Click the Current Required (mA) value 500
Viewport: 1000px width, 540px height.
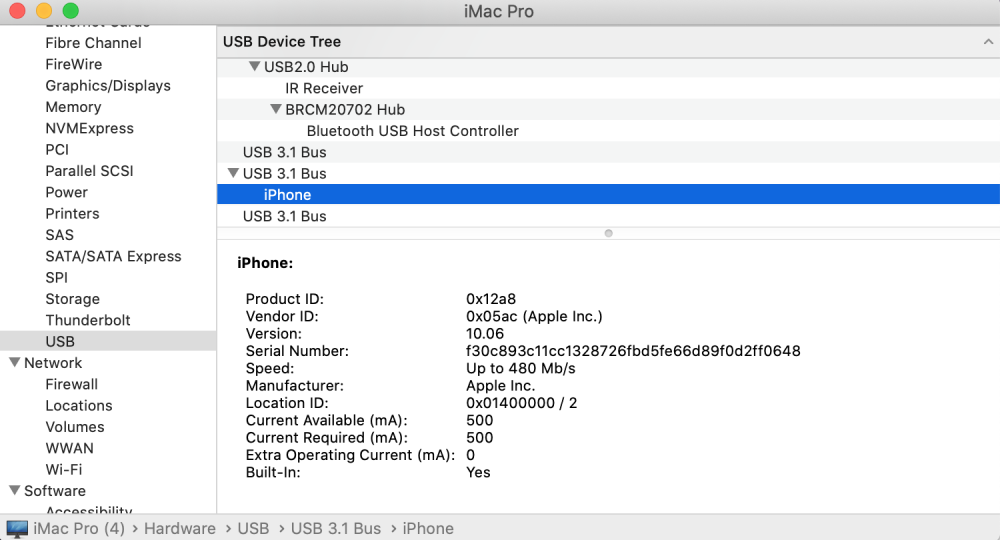tap(479, 437)
